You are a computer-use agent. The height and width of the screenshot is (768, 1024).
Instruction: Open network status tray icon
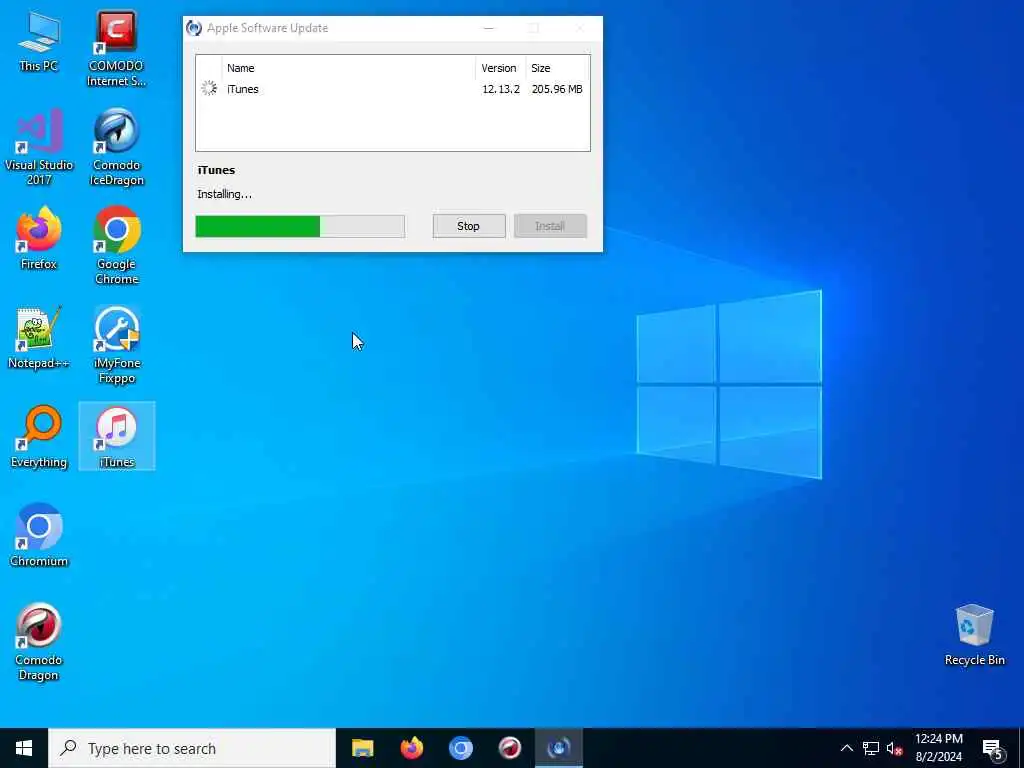[x=871, y=748]
